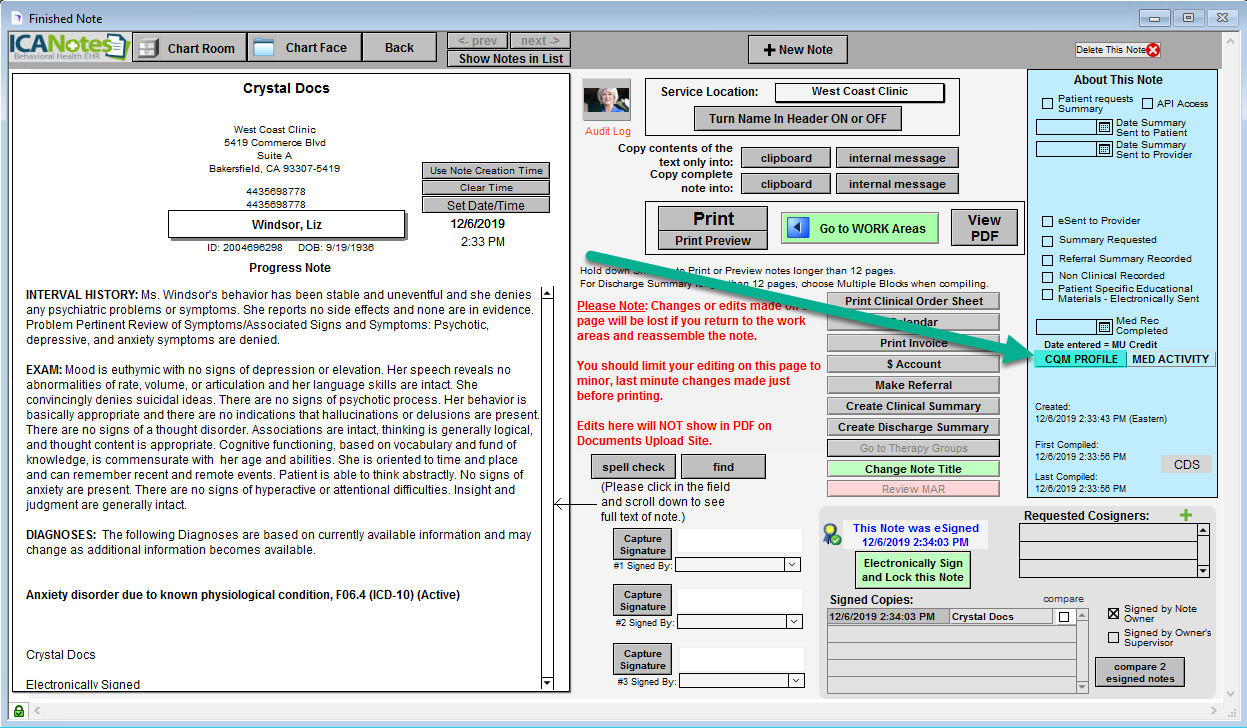This screenshot has height=728, width=1247.
Task: Open calendar icon for Med Rec Completed
Action: (1104, 327)
